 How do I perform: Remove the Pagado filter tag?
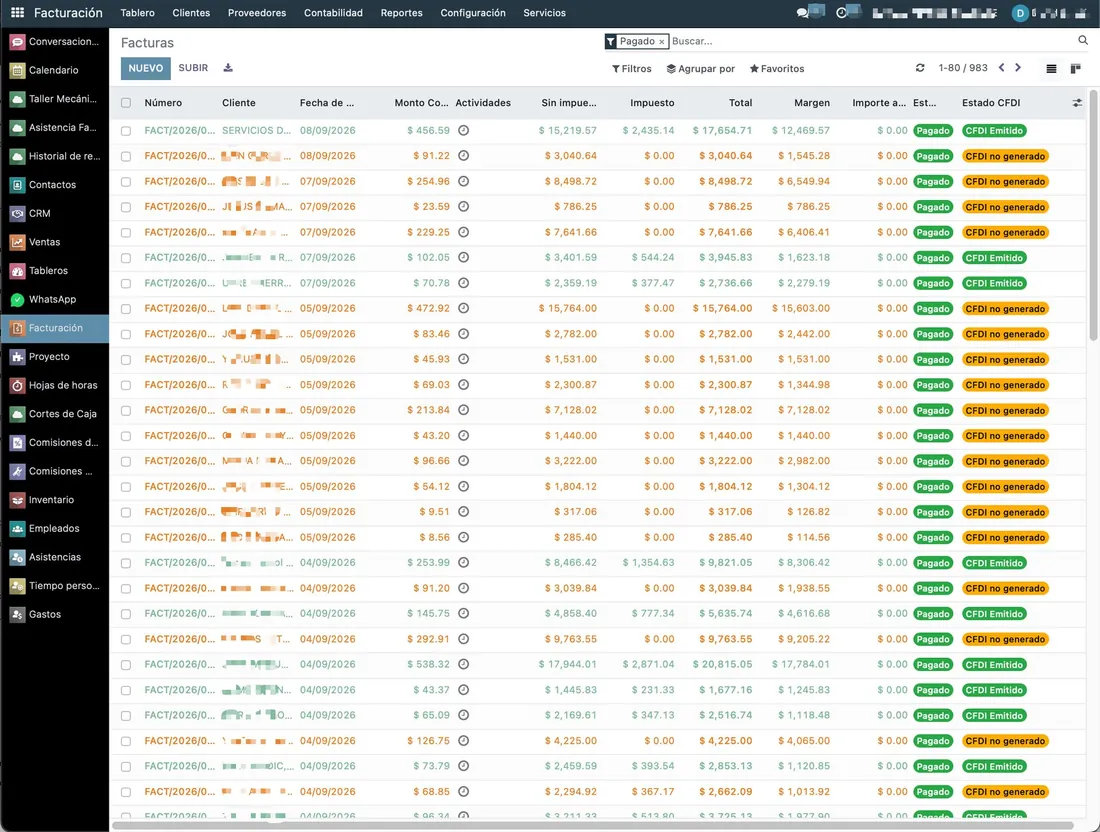[662, 42]
